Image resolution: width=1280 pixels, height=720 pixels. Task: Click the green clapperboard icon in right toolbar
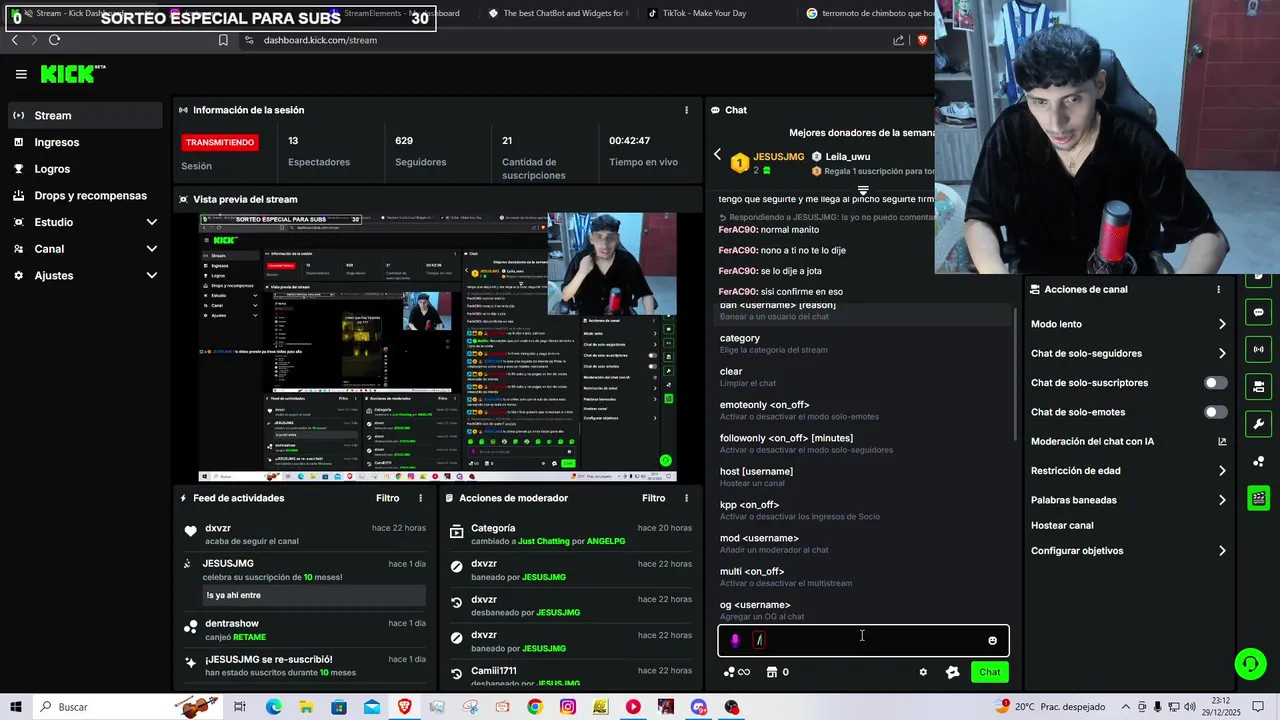[x=1258, y=498]
